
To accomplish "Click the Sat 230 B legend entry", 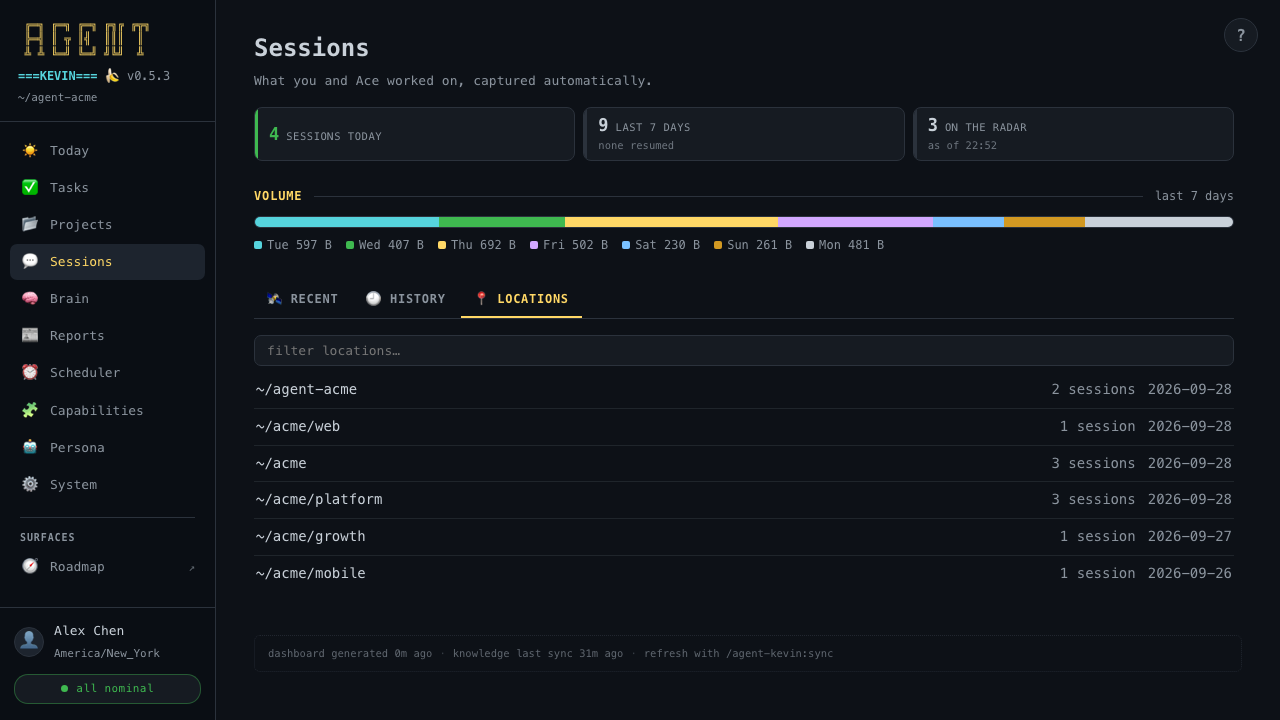I will coord(661,245).
